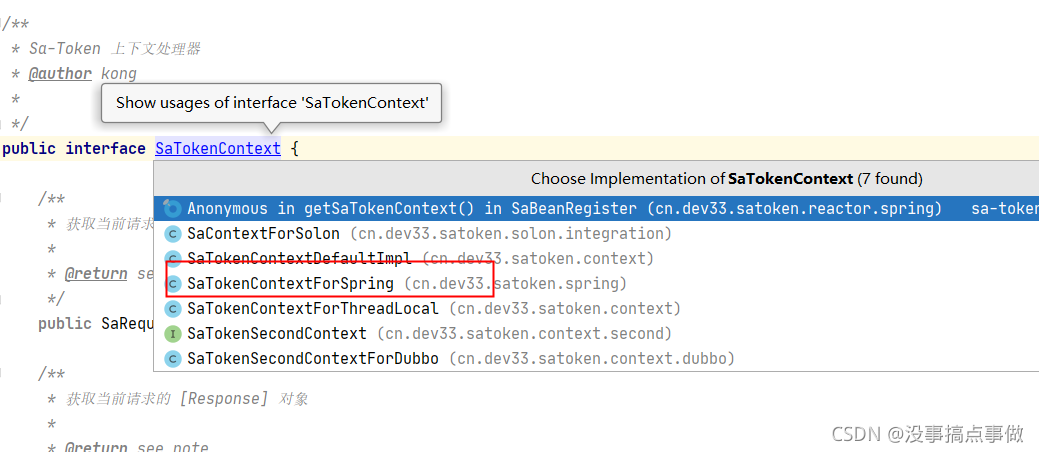Click the anonymous class icon in the first row
This screenshot has width=1039, height=452.
tap(172, 209)
